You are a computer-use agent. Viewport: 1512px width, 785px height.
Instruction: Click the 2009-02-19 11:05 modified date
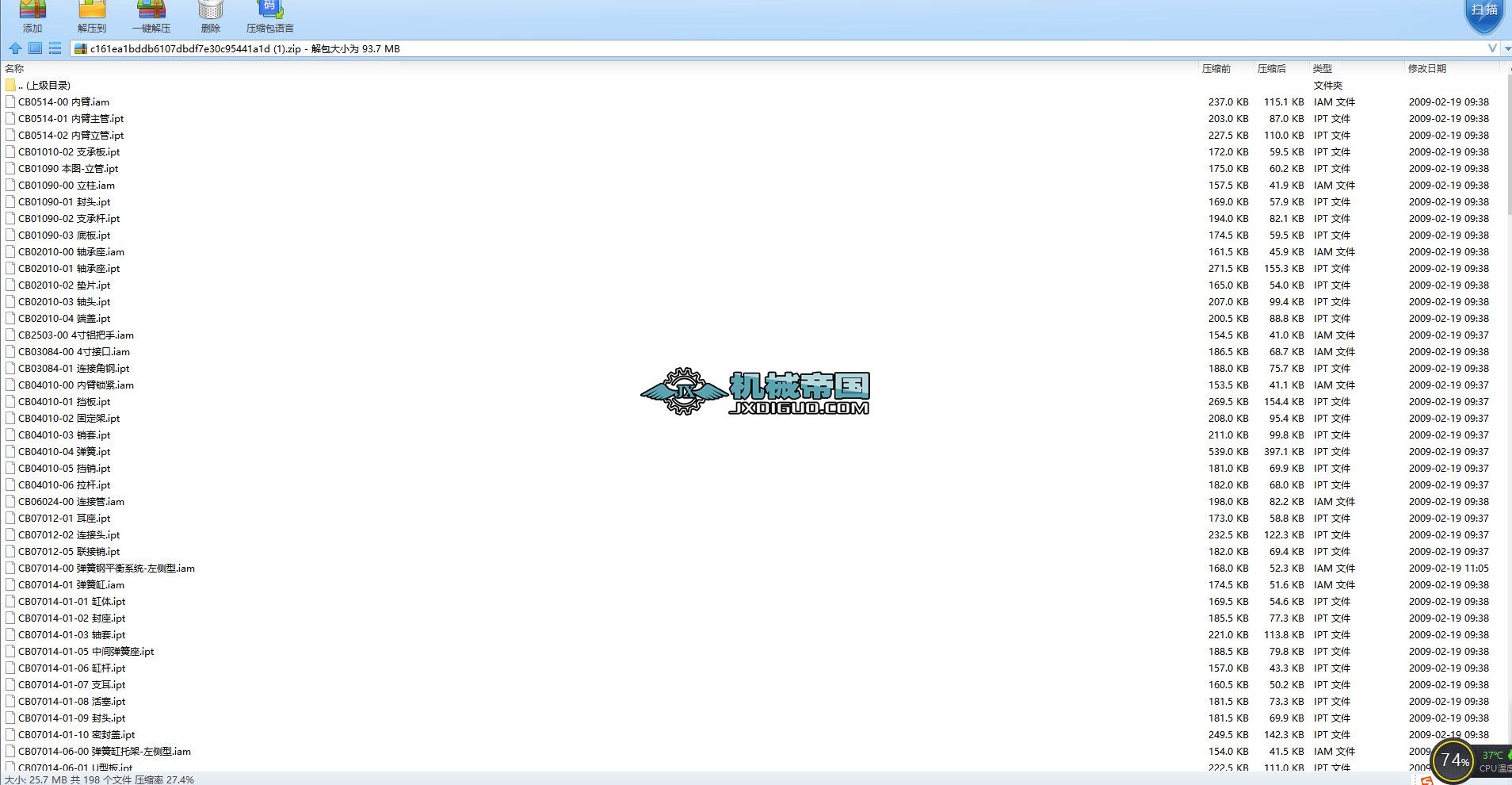(x=1449, y=568)
